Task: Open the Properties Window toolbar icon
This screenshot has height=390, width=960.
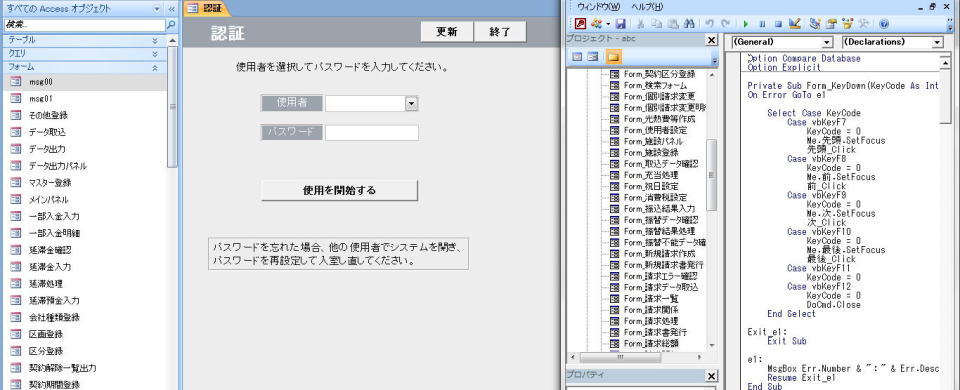Action: 831,24
